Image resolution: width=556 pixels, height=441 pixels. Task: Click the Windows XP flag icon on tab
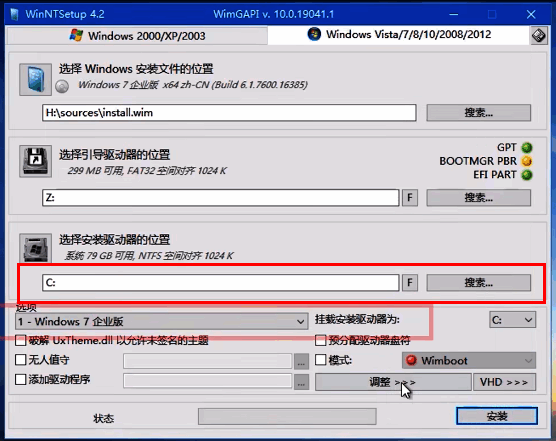(76, 35)
